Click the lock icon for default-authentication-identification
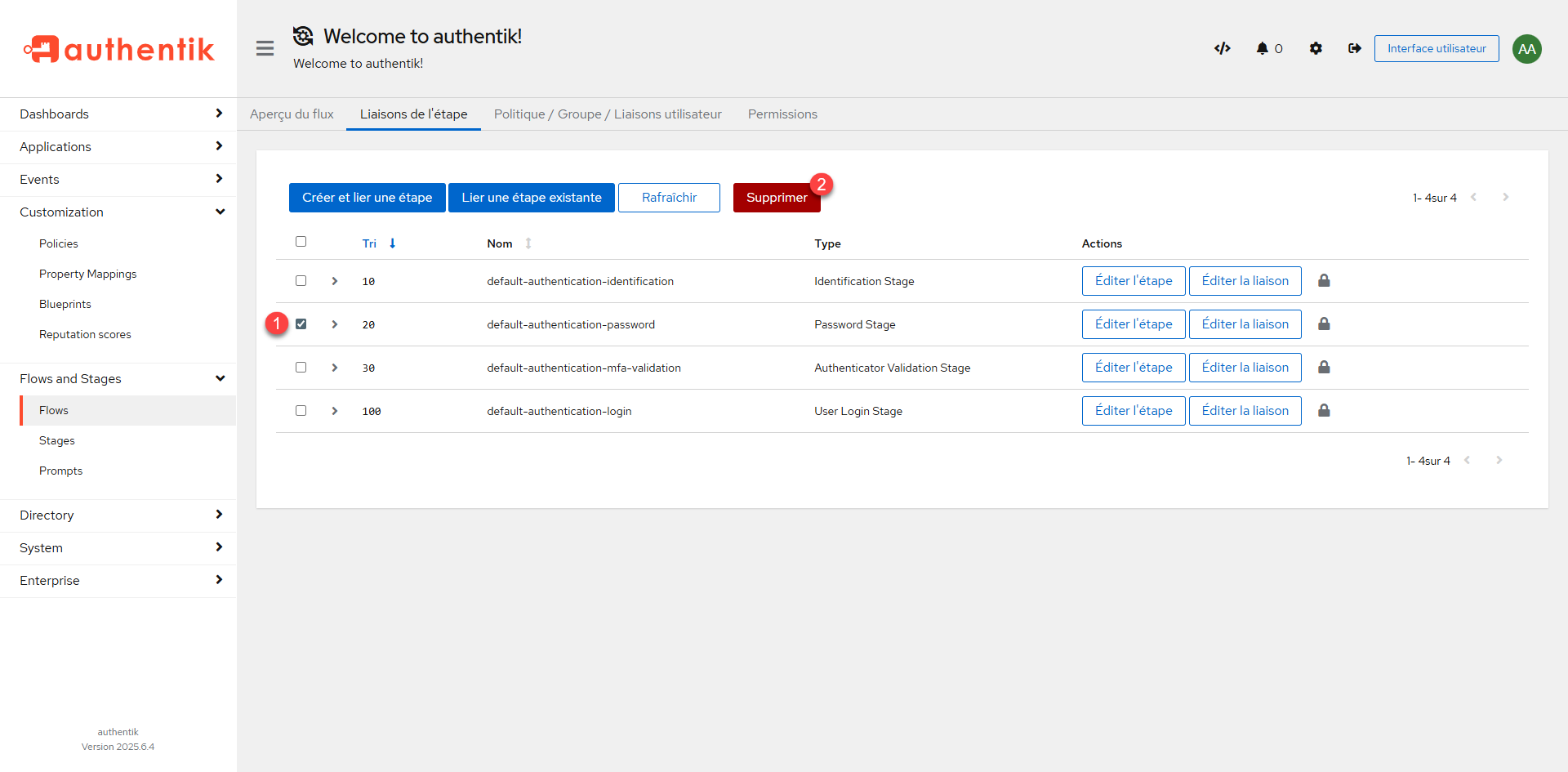 tap(1324, 281)
